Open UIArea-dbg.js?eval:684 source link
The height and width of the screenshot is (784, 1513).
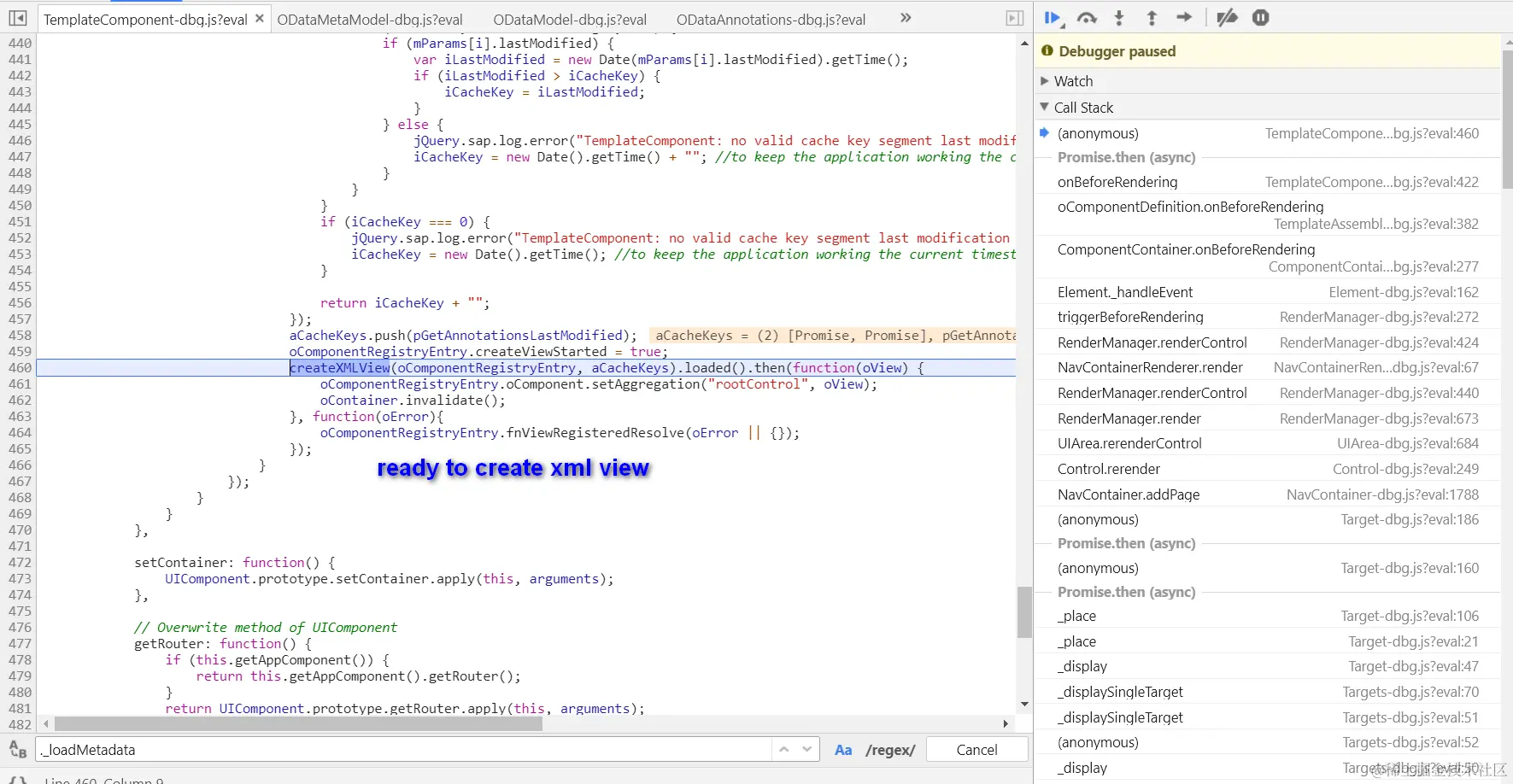pyautogui.click(x=1408, y=443)
